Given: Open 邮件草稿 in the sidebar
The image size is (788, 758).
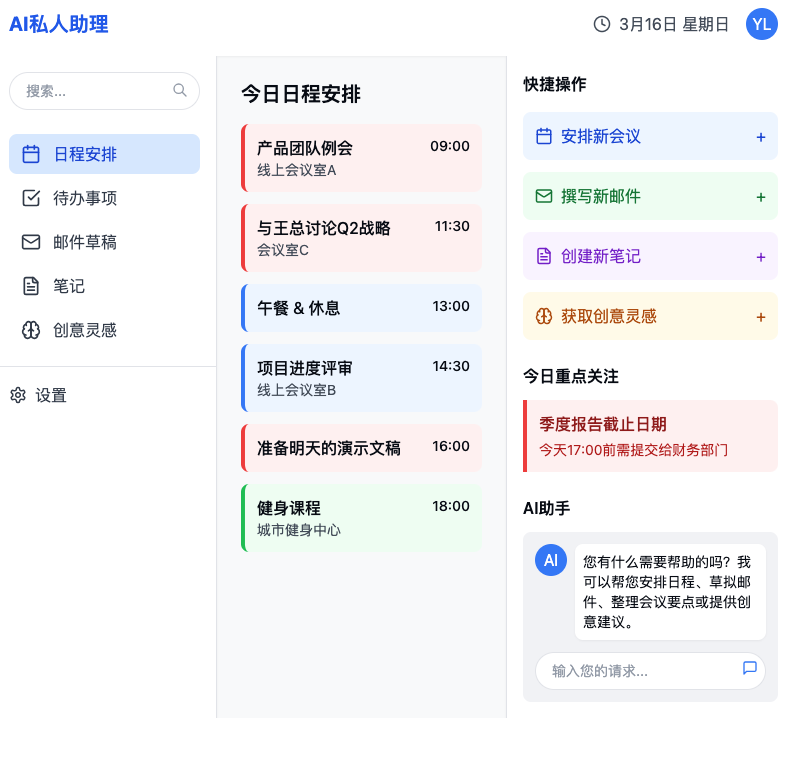Looking at the screenshot, I should 105,242.
